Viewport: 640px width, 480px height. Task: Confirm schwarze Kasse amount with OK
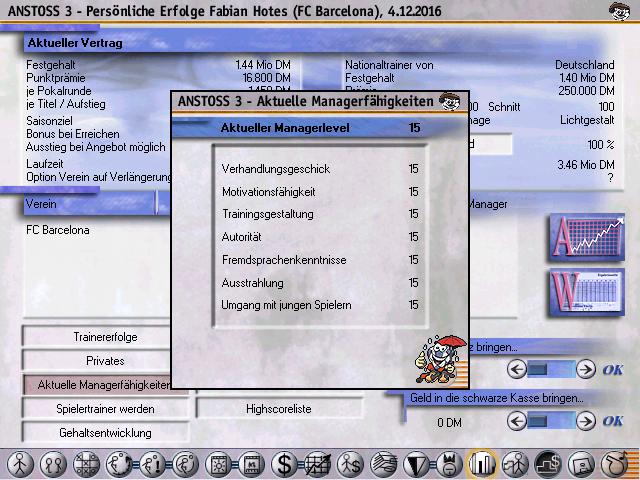point(613,420)
